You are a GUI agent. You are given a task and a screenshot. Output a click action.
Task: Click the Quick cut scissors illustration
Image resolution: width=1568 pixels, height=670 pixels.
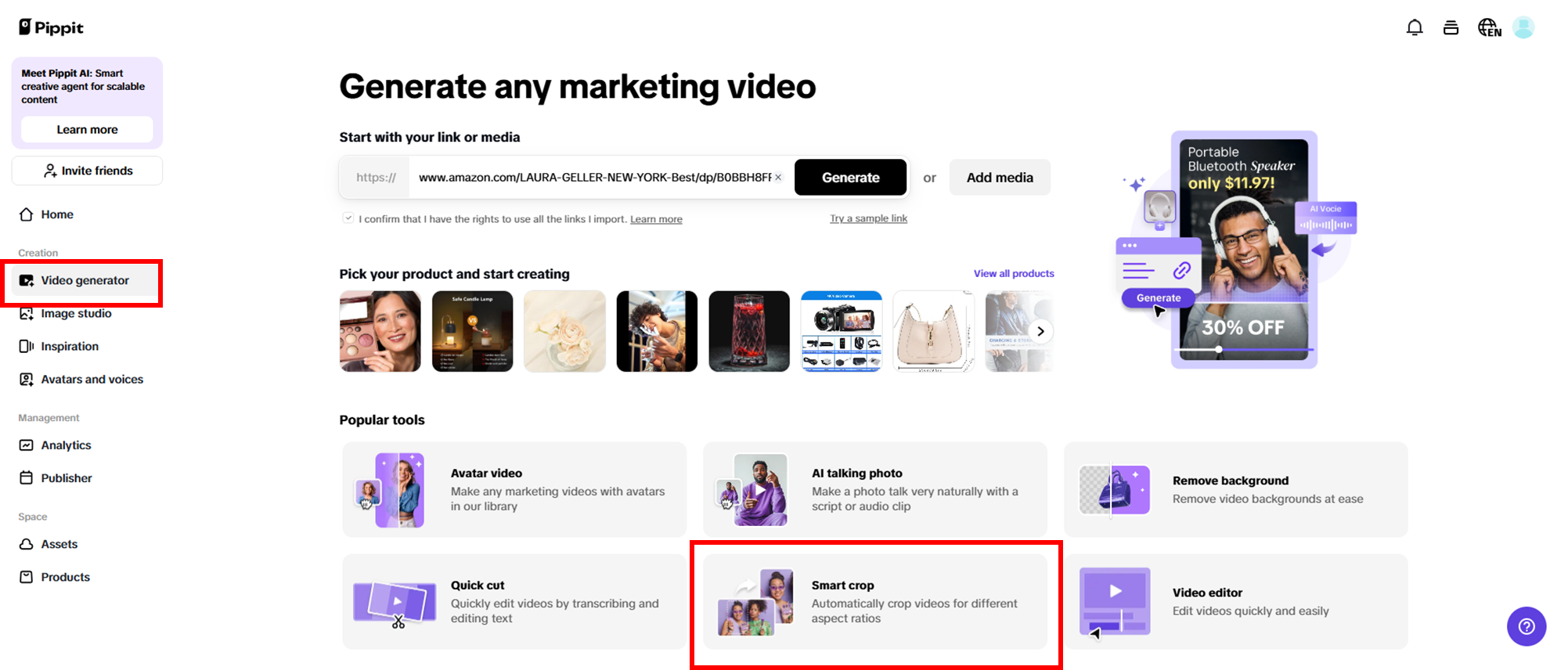395,603
